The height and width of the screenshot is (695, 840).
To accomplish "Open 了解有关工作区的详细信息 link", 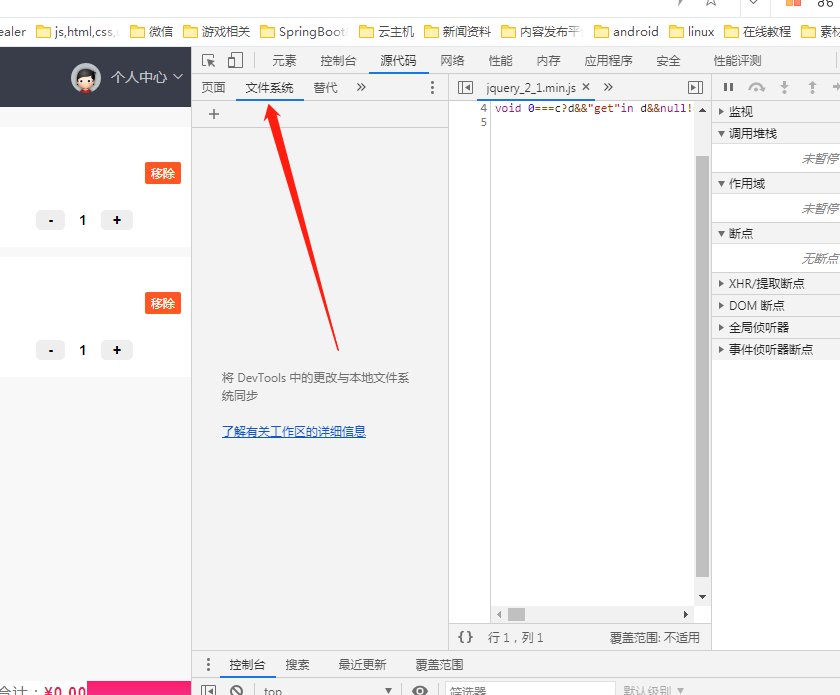I will (x=294, y=431).
